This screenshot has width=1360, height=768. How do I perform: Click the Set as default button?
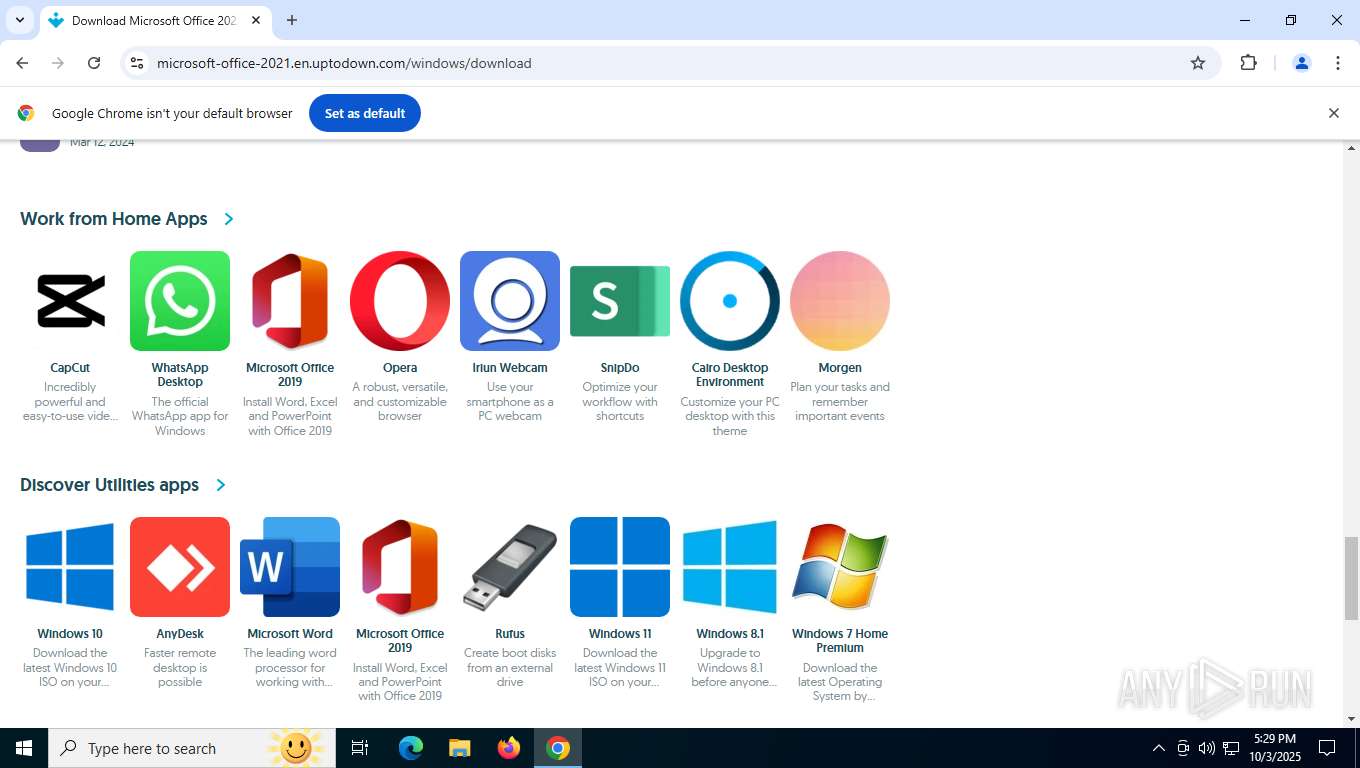[x=365, y=113]
